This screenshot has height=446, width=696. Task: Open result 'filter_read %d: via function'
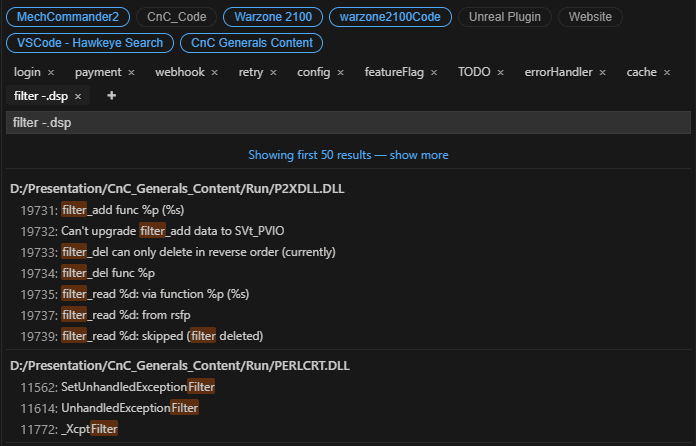(x=155, y=294)
